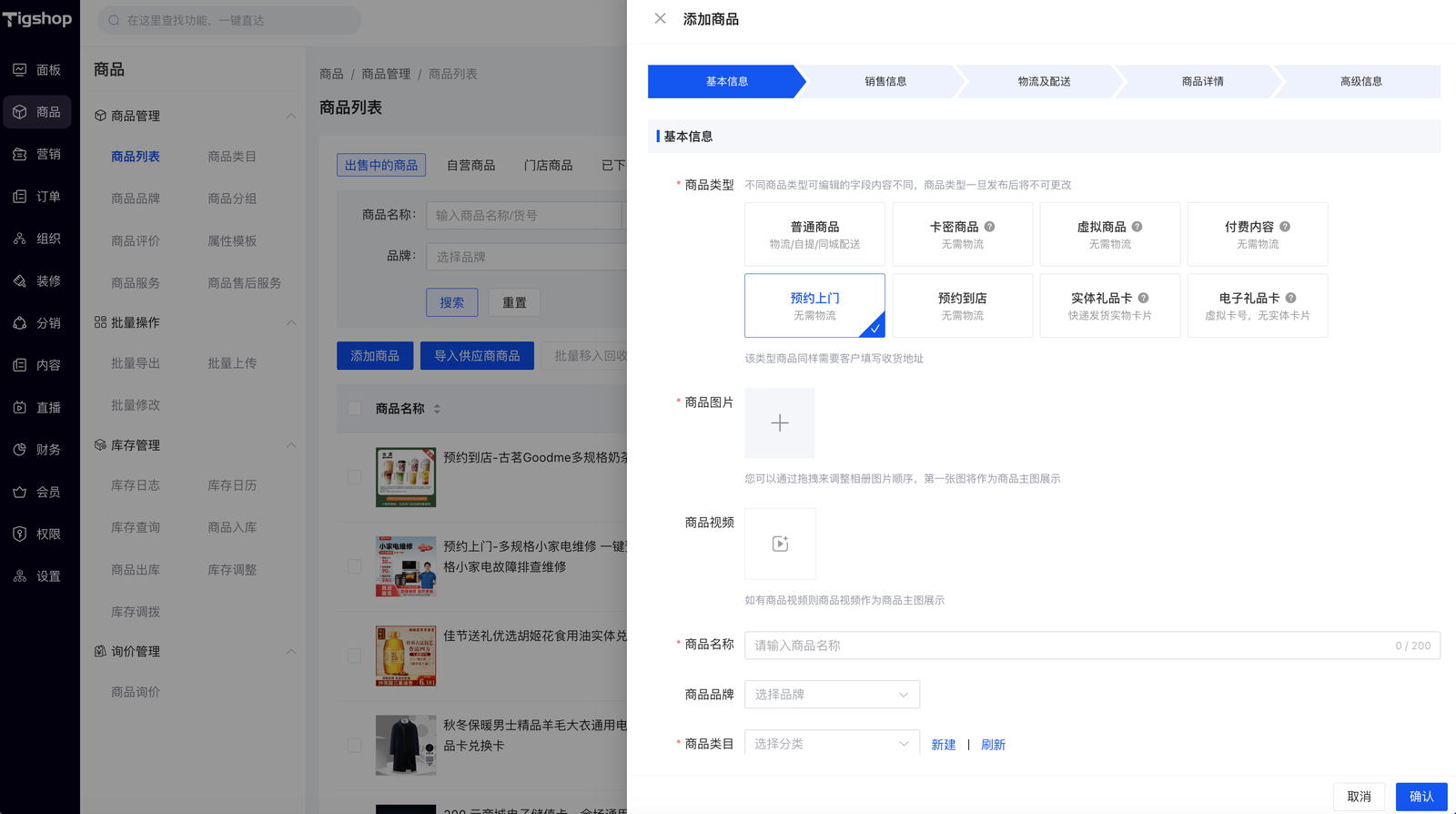Click help icon beside 付费内容

(1285, 227)
